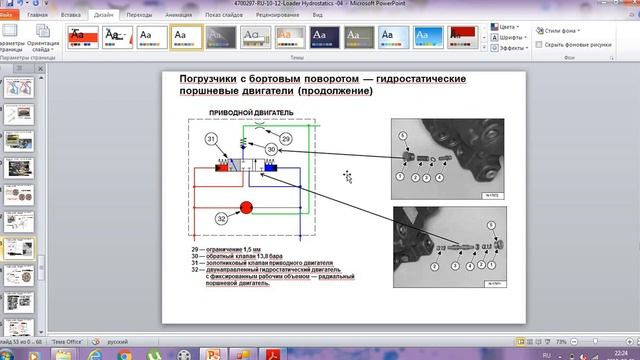
Task: Apply the dark navy blue theme
Action: click(324, 38)
